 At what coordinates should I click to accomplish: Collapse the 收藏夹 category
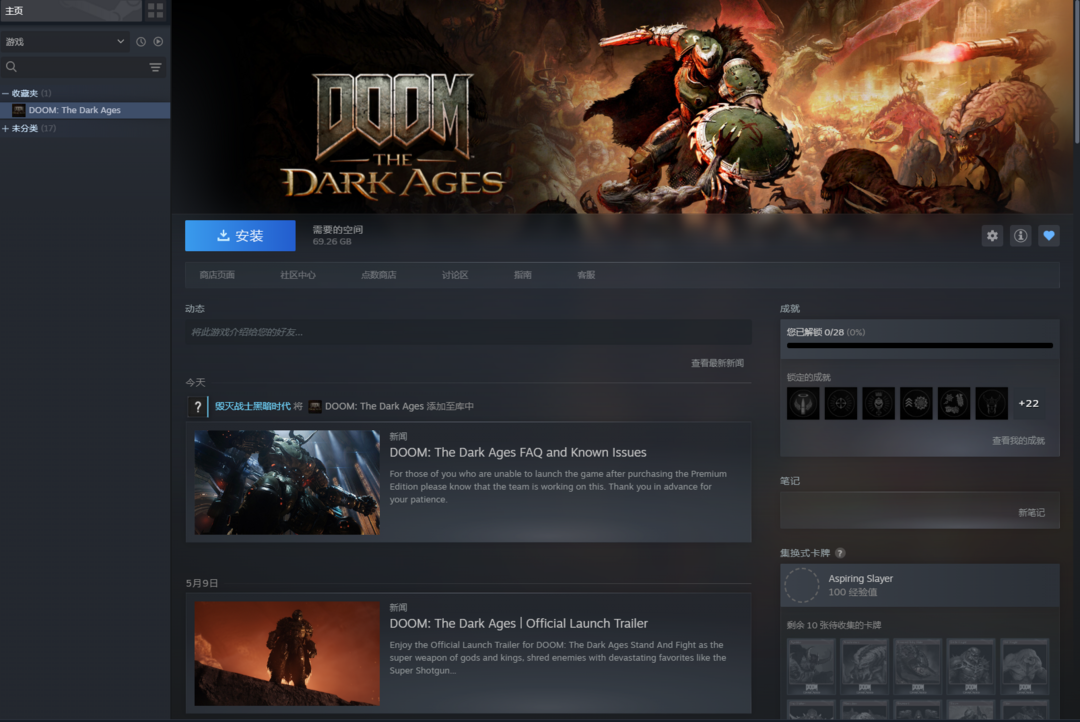(6, 93)
